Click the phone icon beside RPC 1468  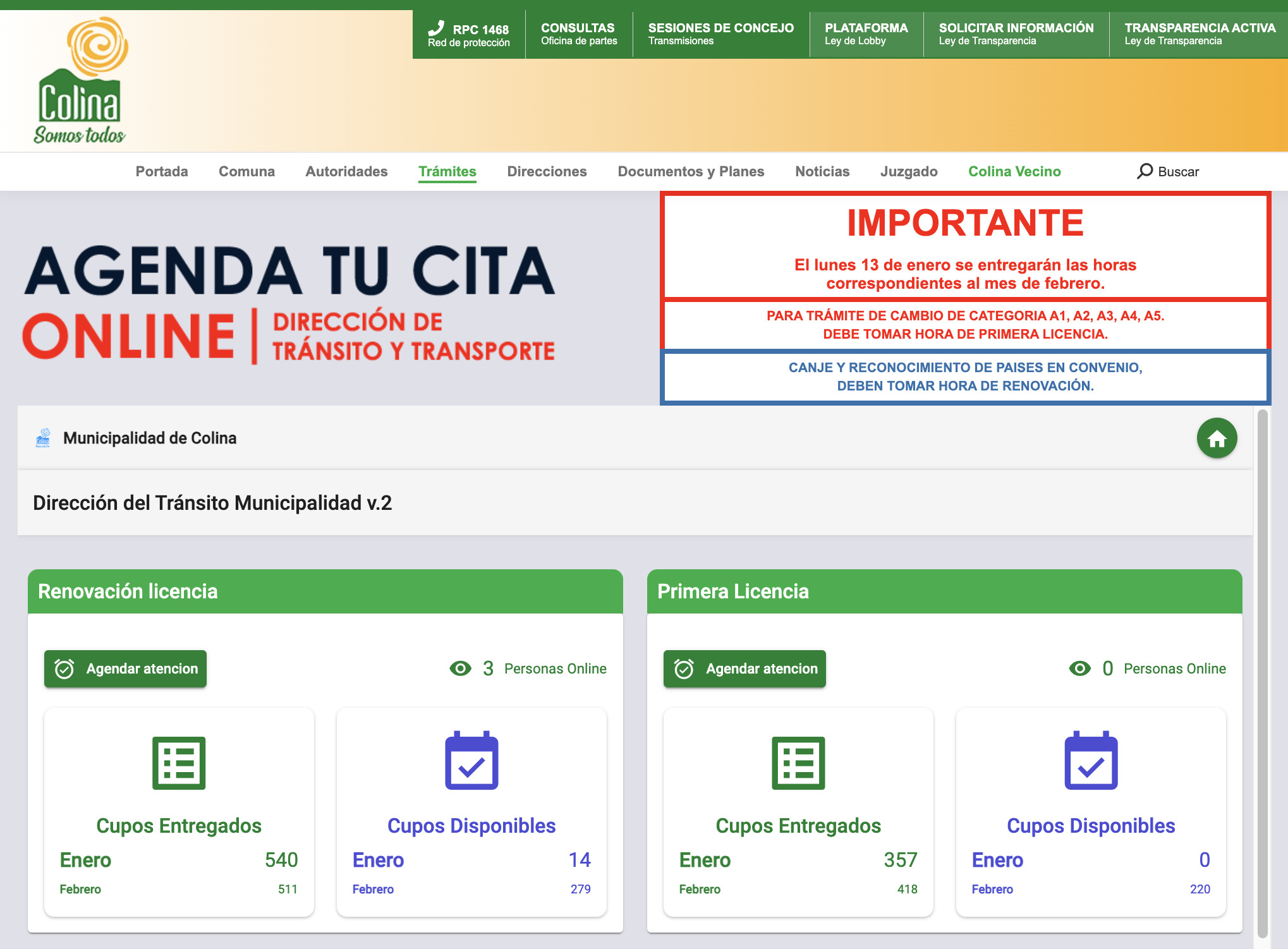[x=436, y=28]
